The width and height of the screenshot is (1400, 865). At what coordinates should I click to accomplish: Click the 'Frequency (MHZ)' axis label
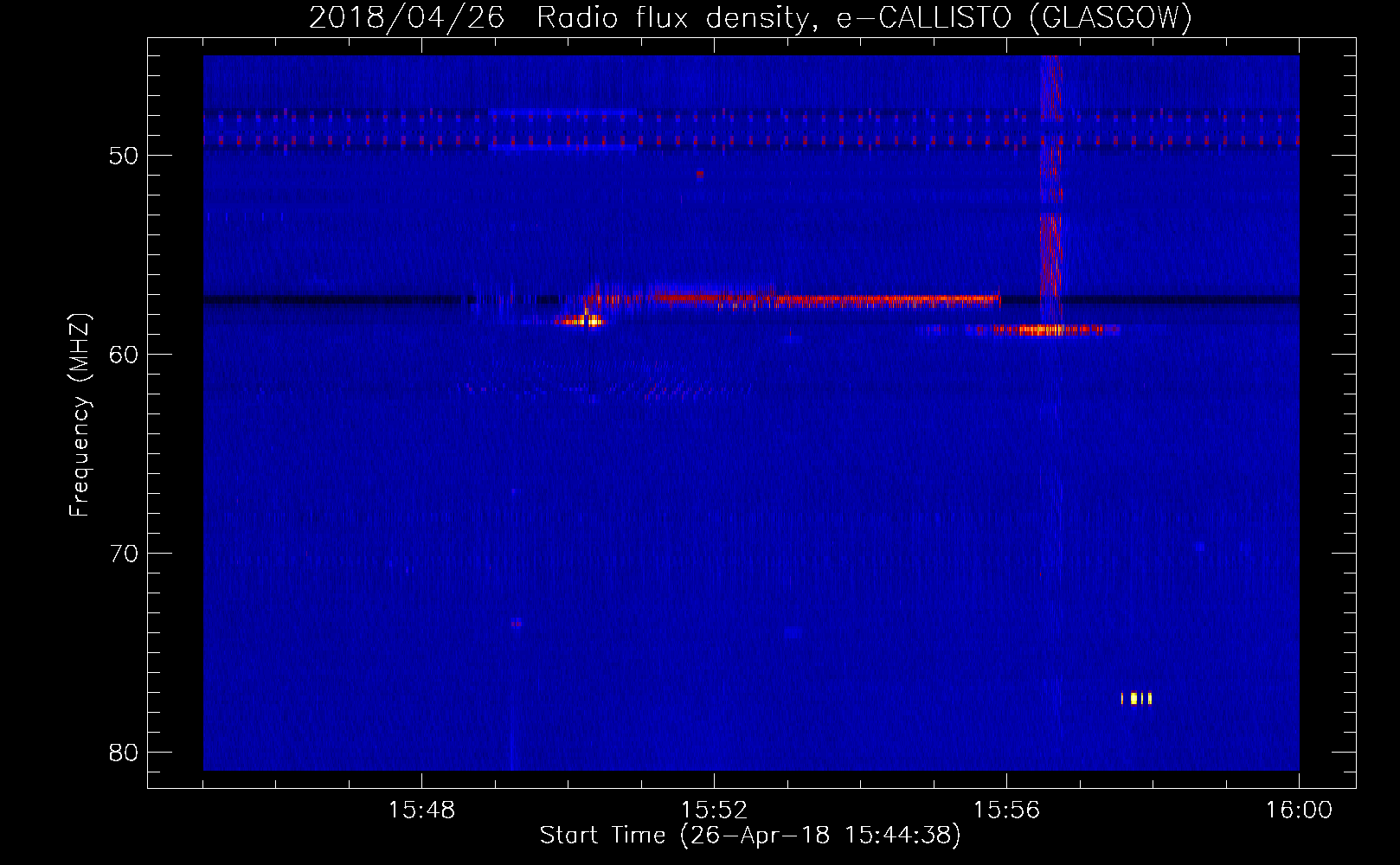point(80,415)
